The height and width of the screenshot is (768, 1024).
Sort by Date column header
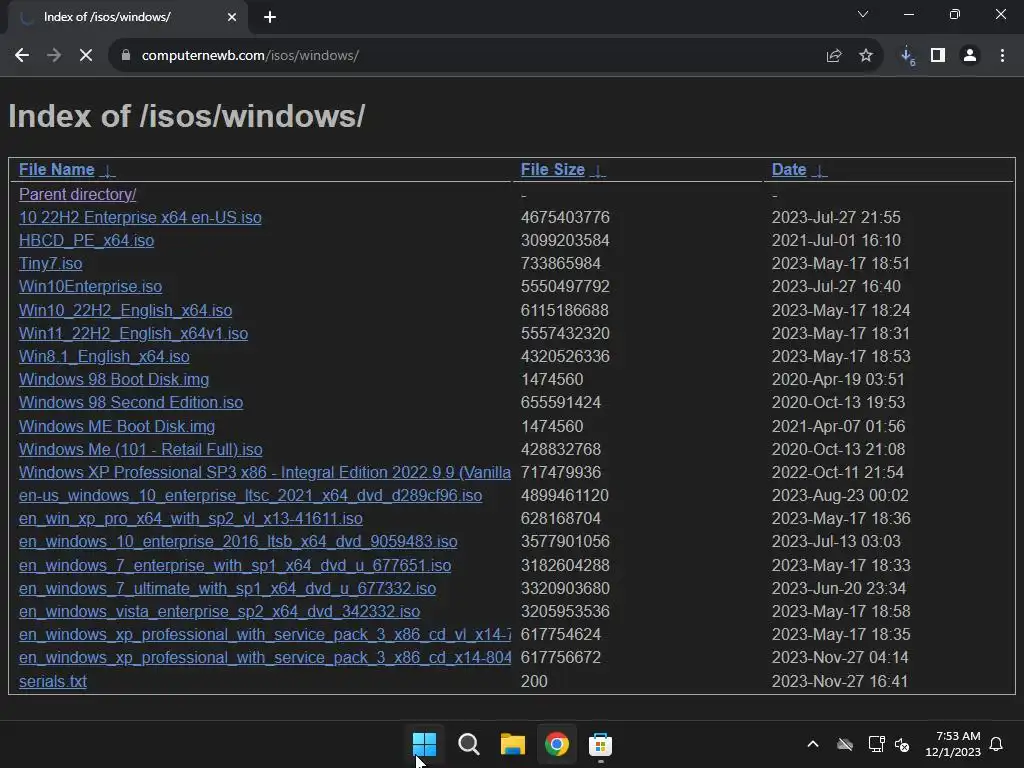tap(789, 170)
